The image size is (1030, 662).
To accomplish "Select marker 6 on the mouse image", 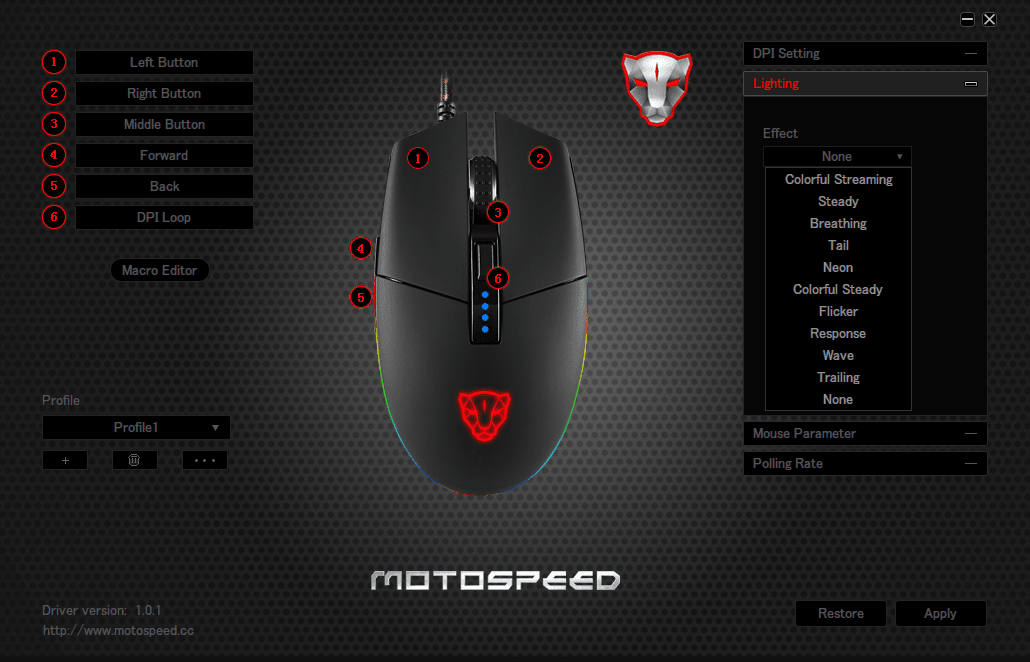I will 498,278.
